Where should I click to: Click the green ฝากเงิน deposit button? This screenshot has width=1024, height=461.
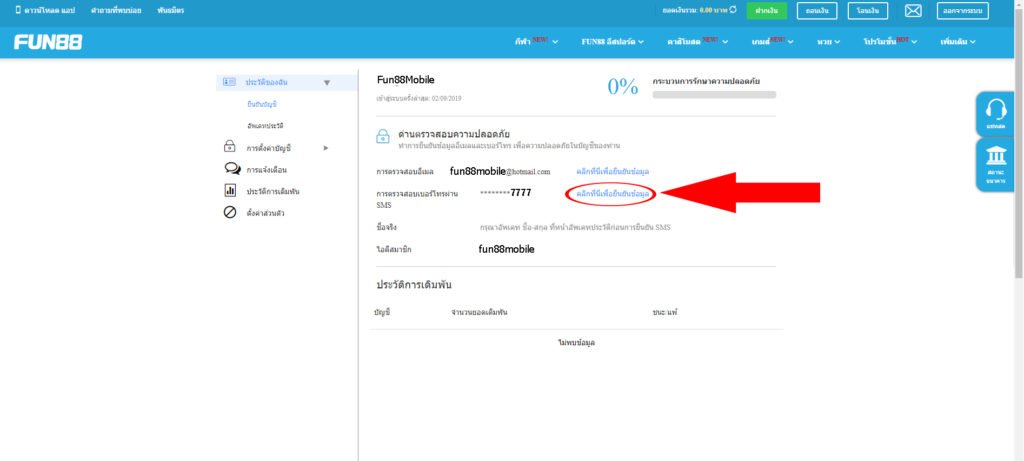[x=766, y=11]
